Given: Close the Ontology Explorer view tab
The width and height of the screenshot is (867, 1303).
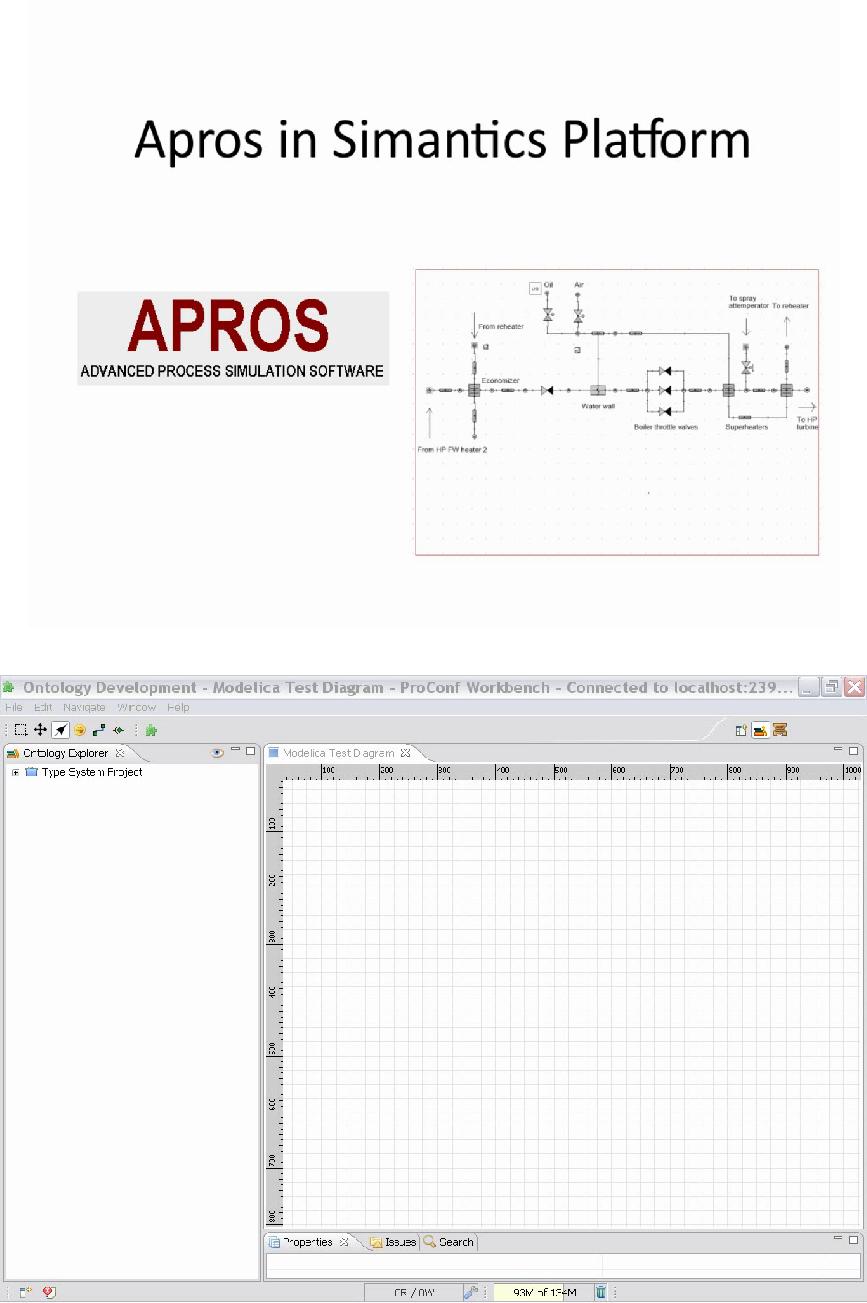Looking at the screenshot, I should tap(120, 752).
